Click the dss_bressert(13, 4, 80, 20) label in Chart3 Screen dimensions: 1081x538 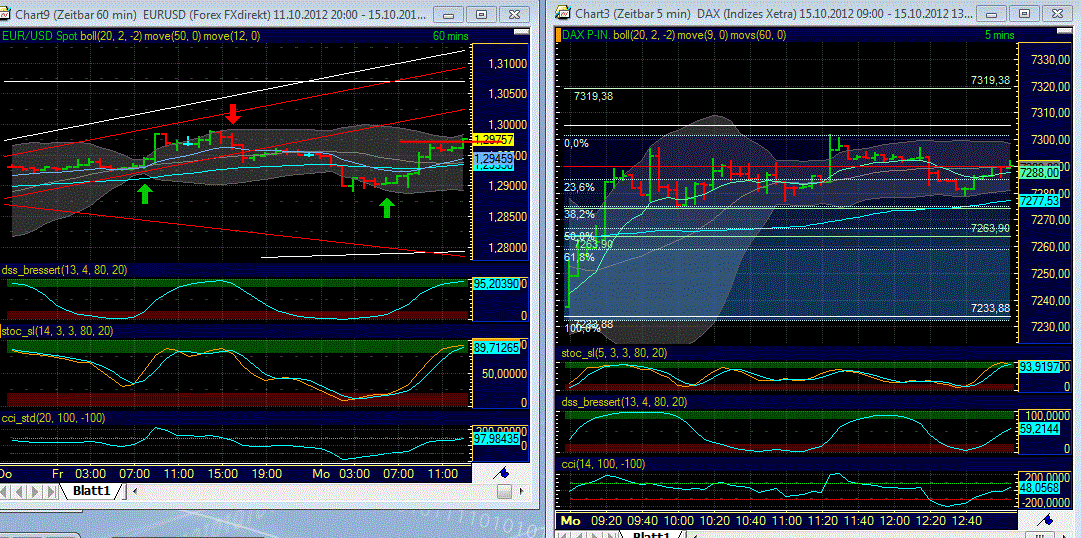pos(623,401)
